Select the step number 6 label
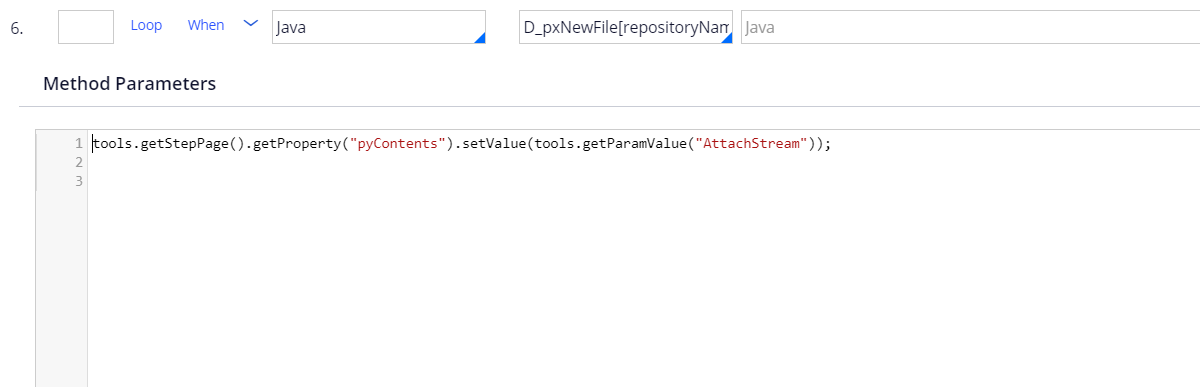This screenshot has width=1200, height=387. [16, 28]
